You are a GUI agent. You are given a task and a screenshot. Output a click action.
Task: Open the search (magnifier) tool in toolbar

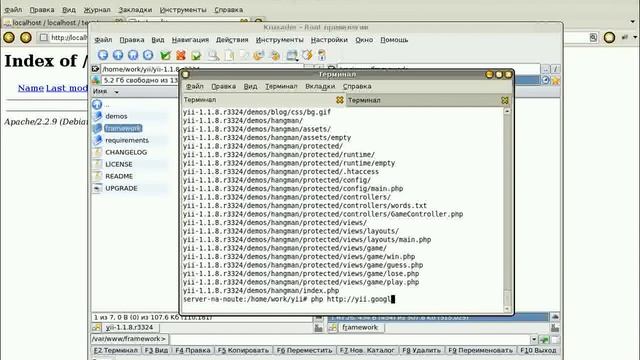[213, 55]
